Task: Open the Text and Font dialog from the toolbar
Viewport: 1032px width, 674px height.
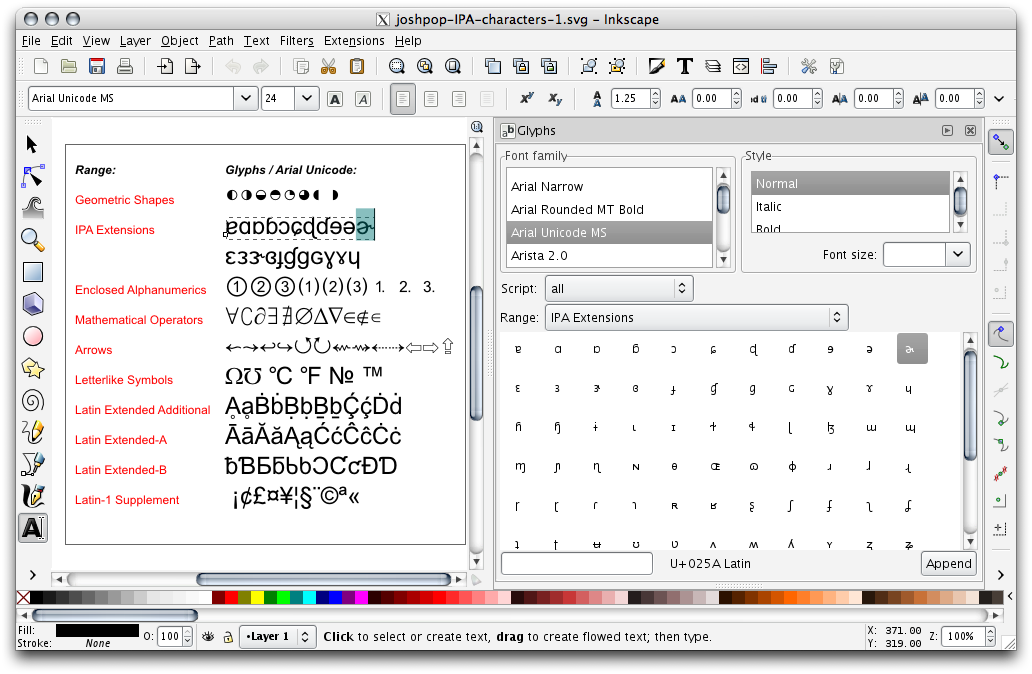Action: (x=684, y=66)
